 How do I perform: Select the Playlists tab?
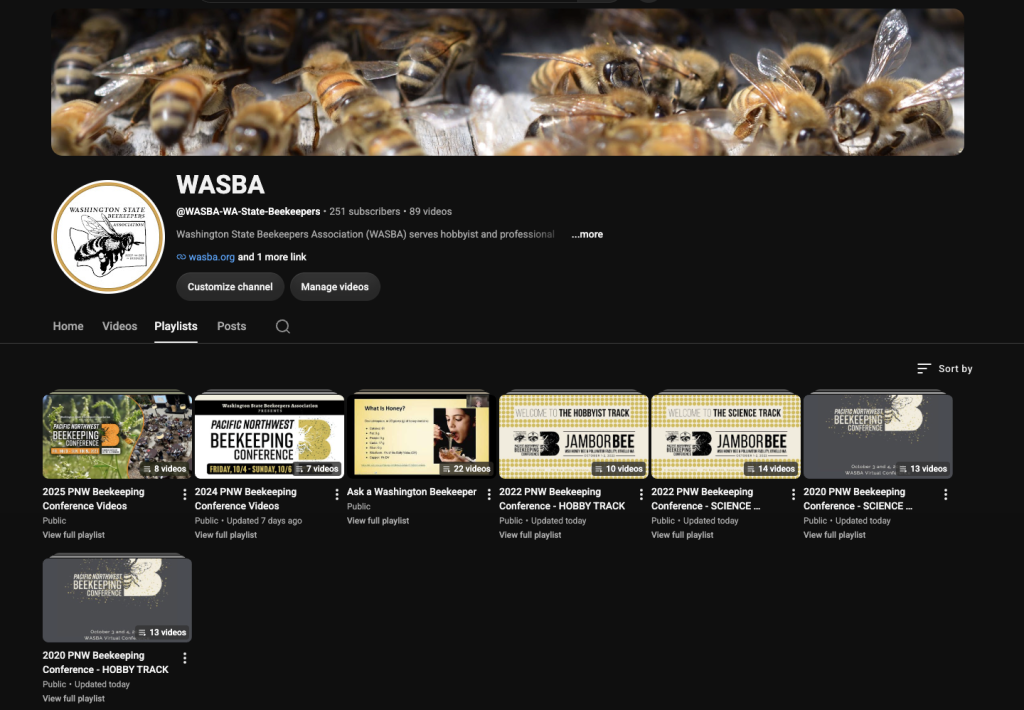[176, 326]
